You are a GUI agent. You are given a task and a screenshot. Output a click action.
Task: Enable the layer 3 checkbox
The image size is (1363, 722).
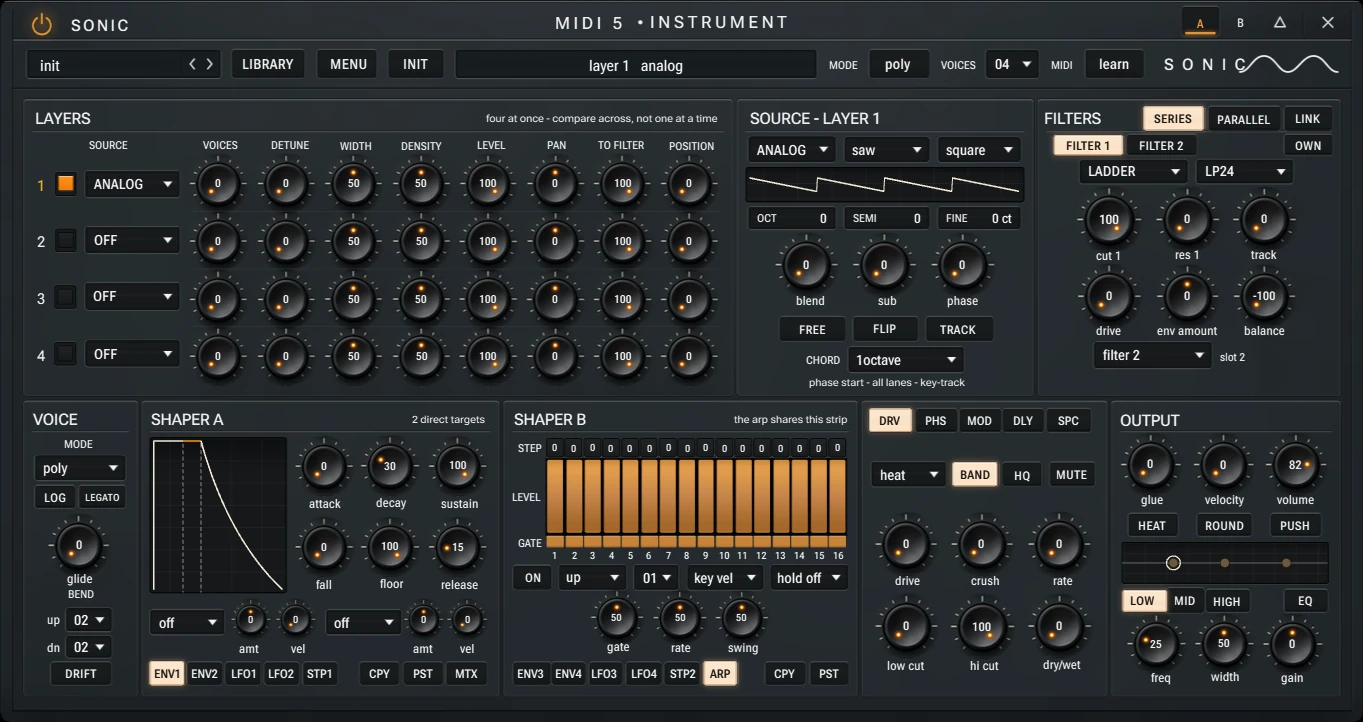pos(66,296)
